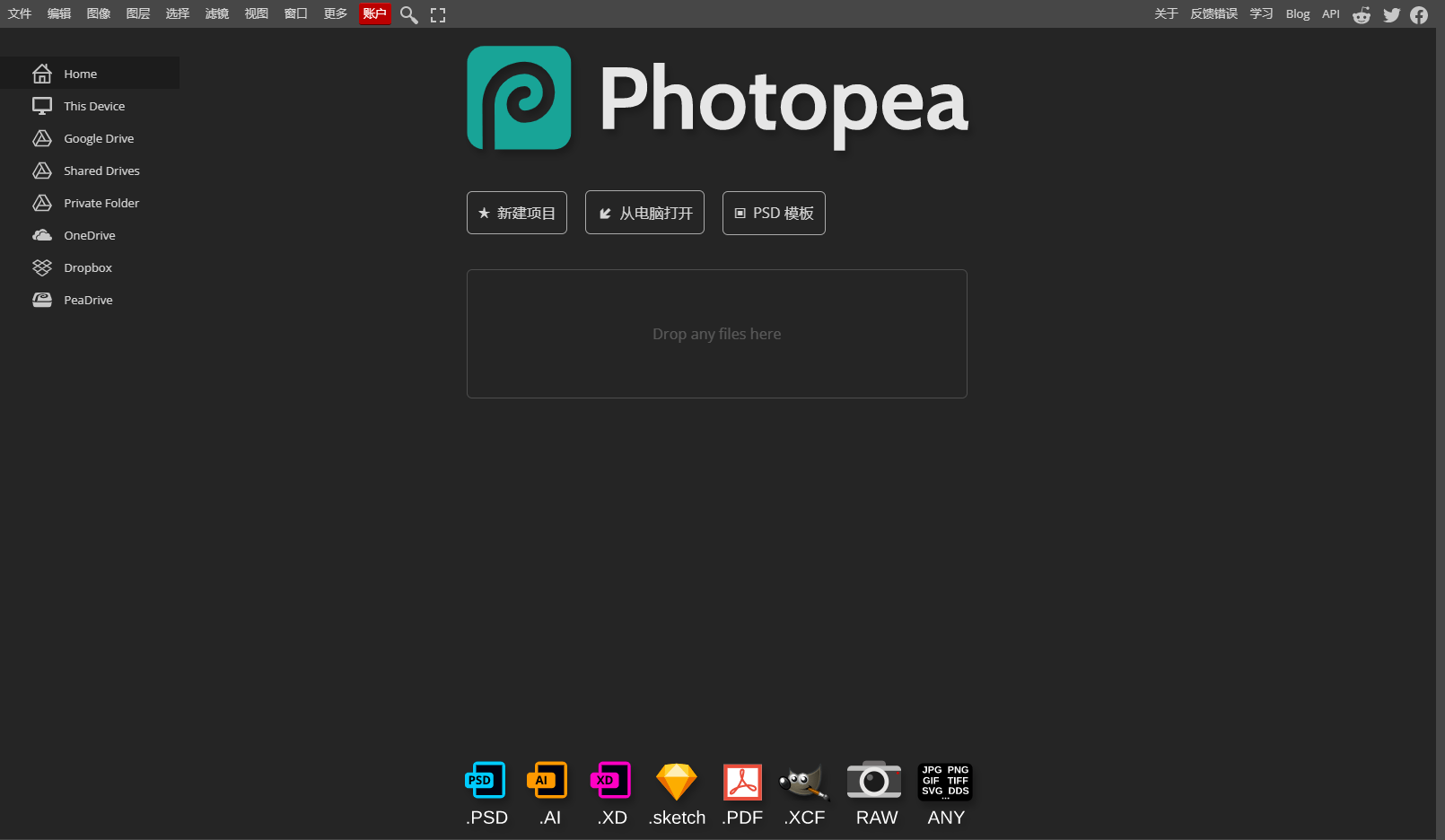Viewport: 1445px width, 840px height.
Task: Open the 选择 menu
Action: click(178, 13)
